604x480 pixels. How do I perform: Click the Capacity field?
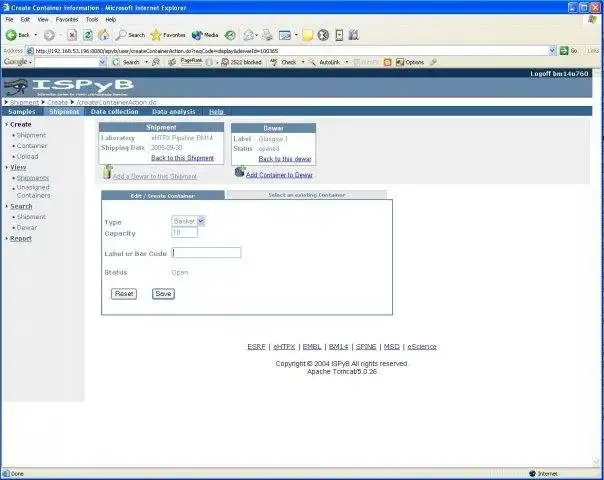[185, 232]
